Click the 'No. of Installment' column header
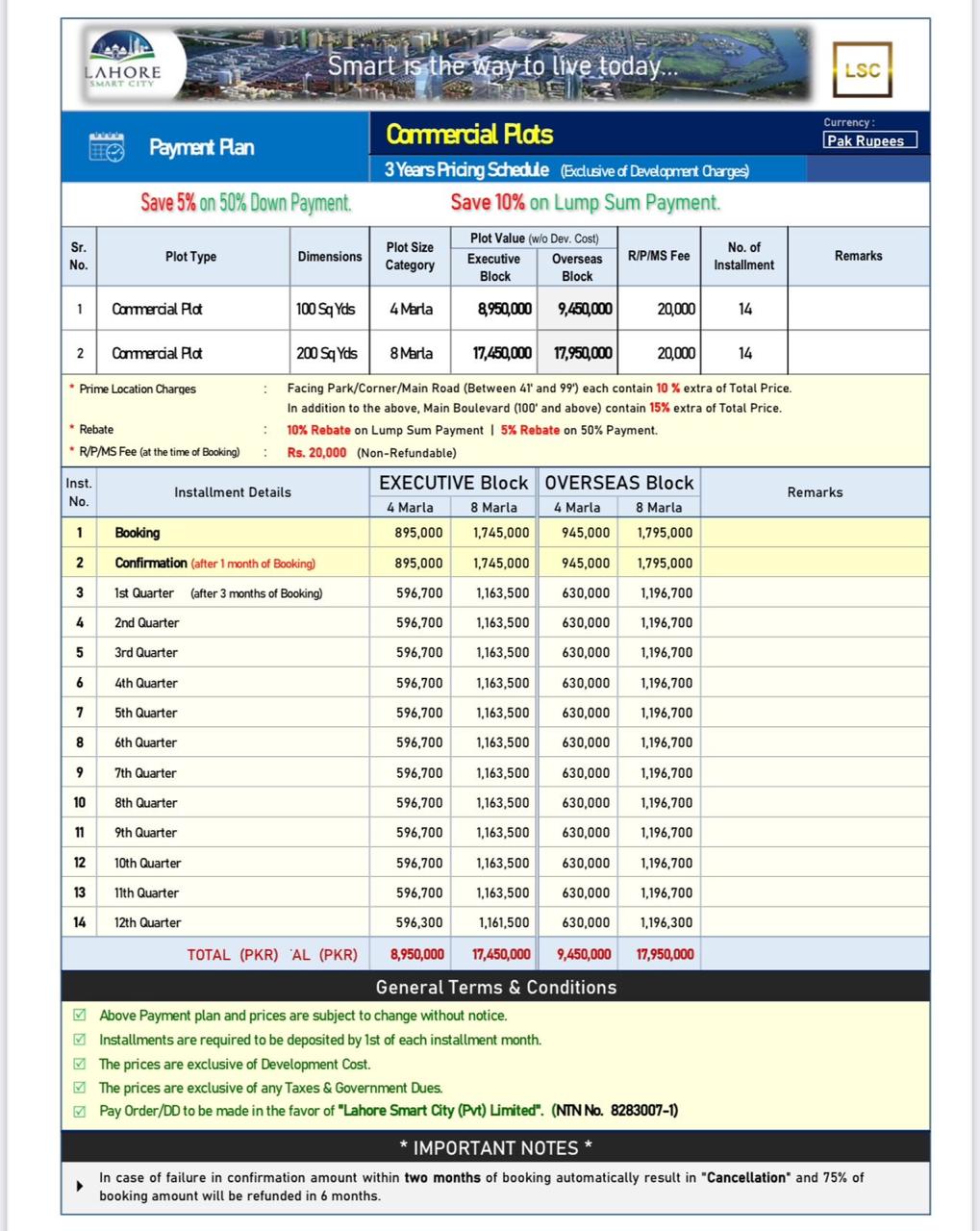The width and height of the screenshot is (980, 1231). tap(744, 256)
